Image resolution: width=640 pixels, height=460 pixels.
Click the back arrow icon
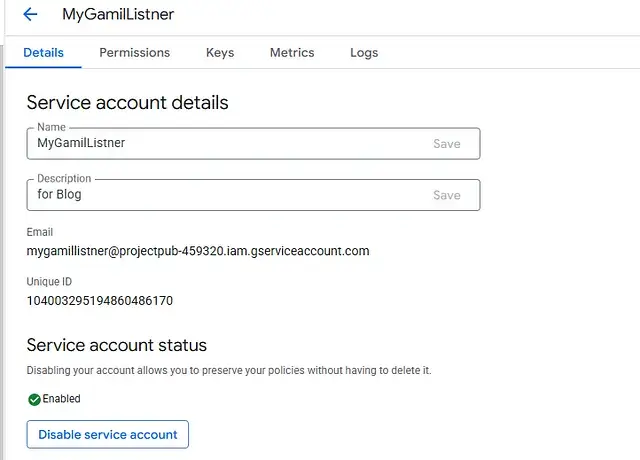[30, 14]
